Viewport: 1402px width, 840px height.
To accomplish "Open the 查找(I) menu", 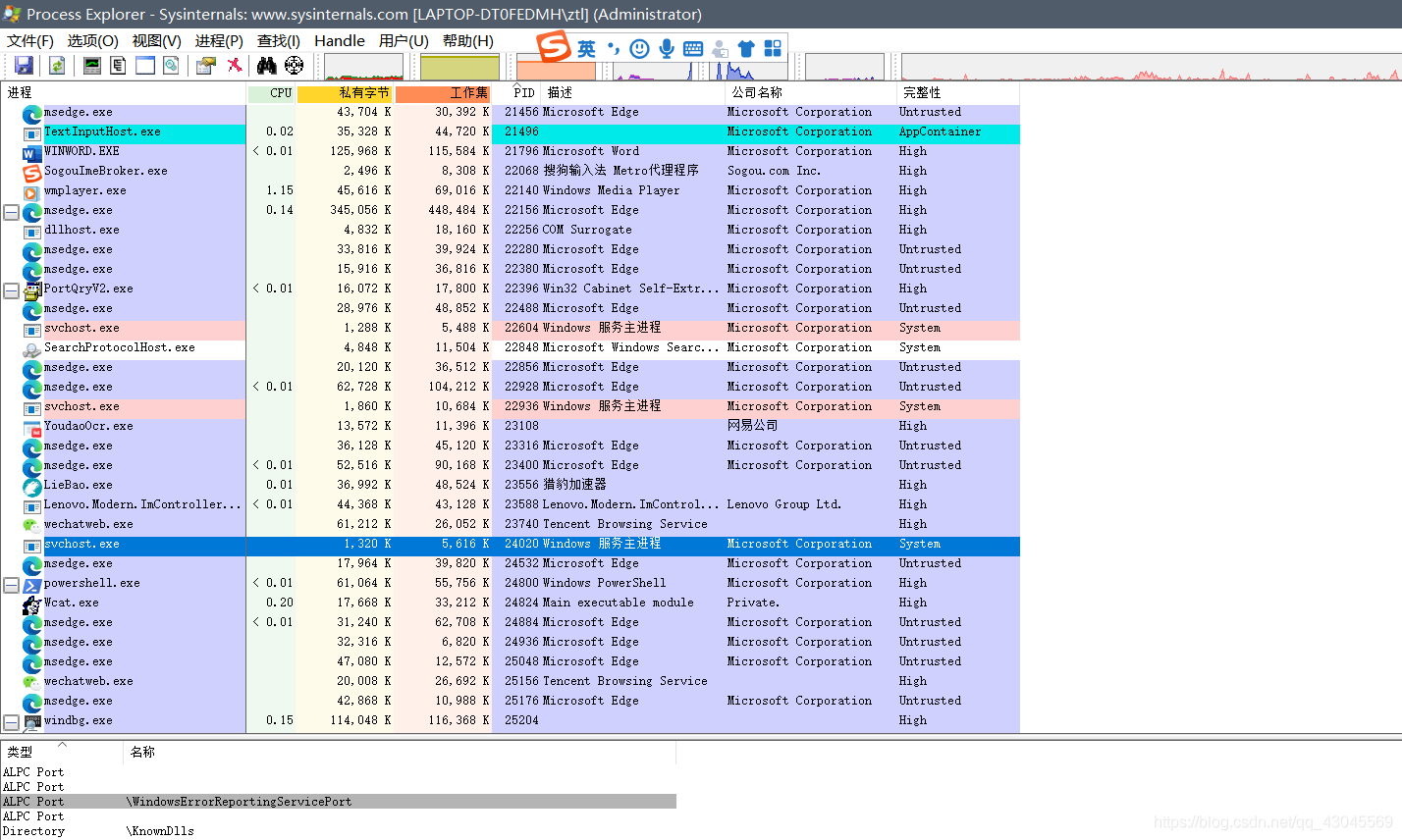I will [x=279, y=40].
